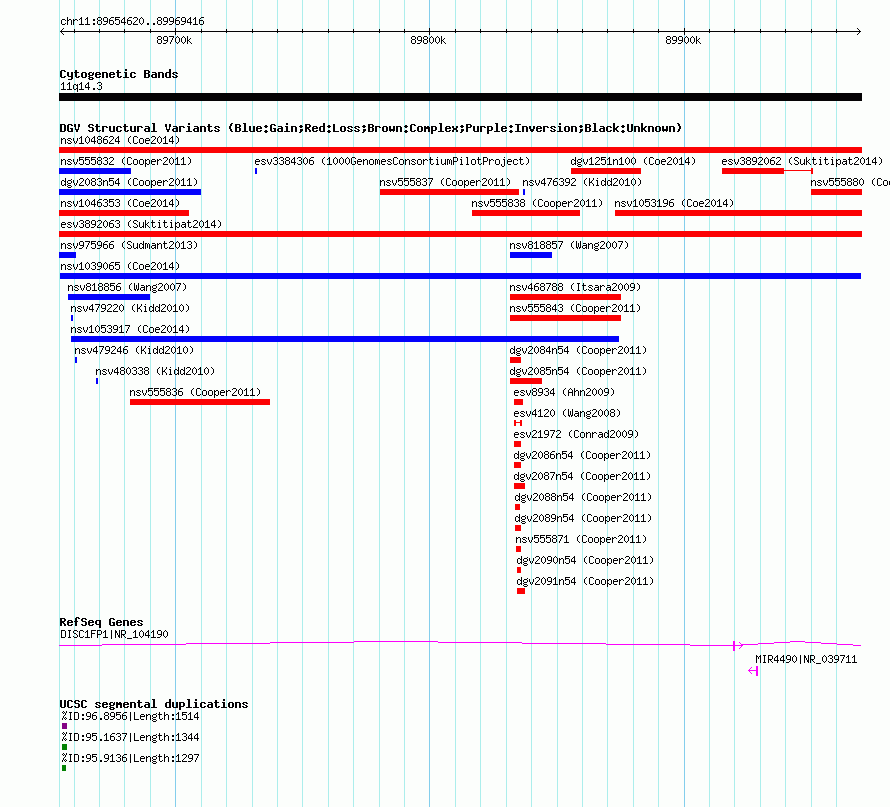Viewport: 890px width, 807px height.
Task: Select nsv480338 (Kidd2010) label
Action: tap(155, 371)
